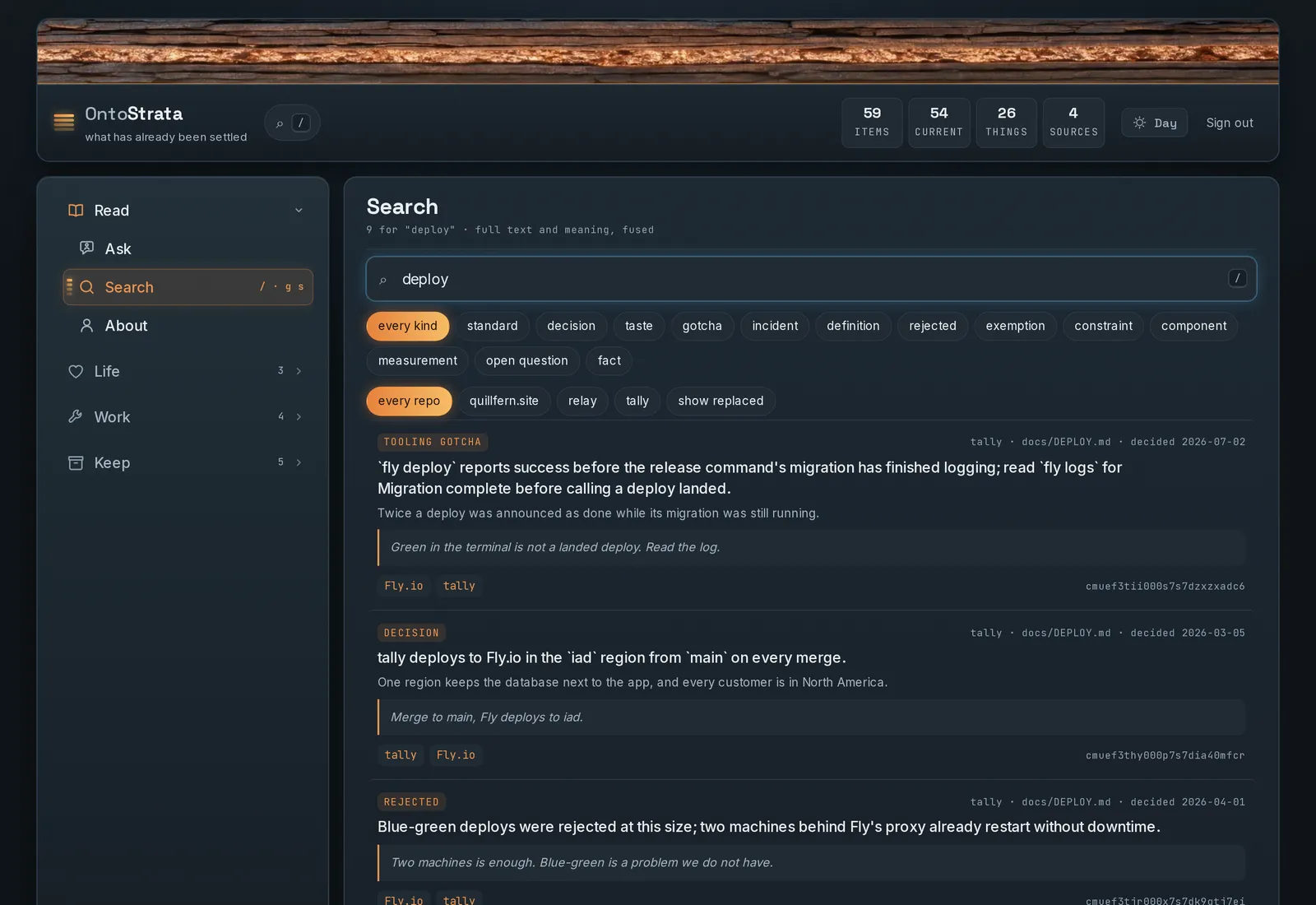Sign out of OntoStrata
1316x905 pixels.
coord(1230,123)
